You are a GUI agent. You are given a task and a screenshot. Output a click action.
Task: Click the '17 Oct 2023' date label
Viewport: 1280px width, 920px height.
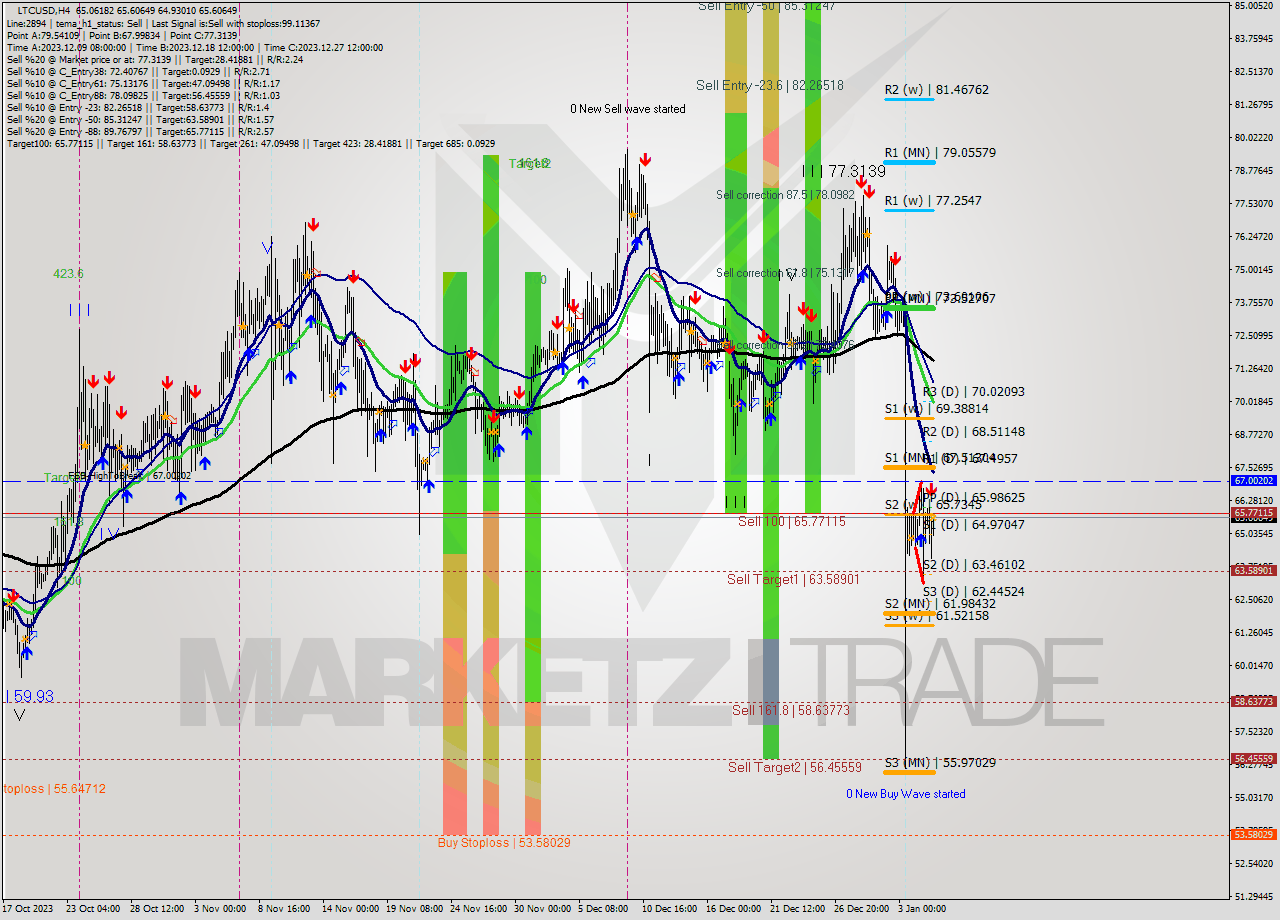click(28, 909)
